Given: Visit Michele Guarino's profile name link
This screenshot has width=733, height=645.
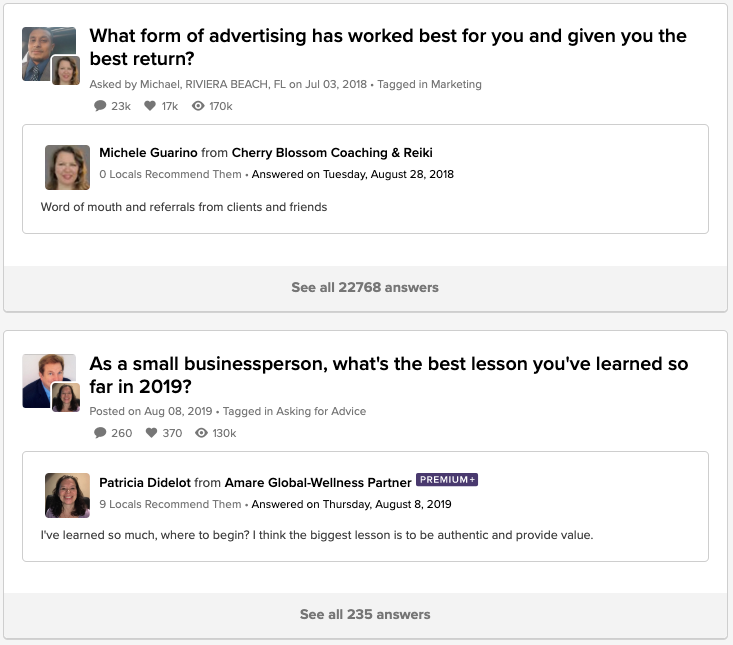Looking at the screenshot, I should point(148,153).
